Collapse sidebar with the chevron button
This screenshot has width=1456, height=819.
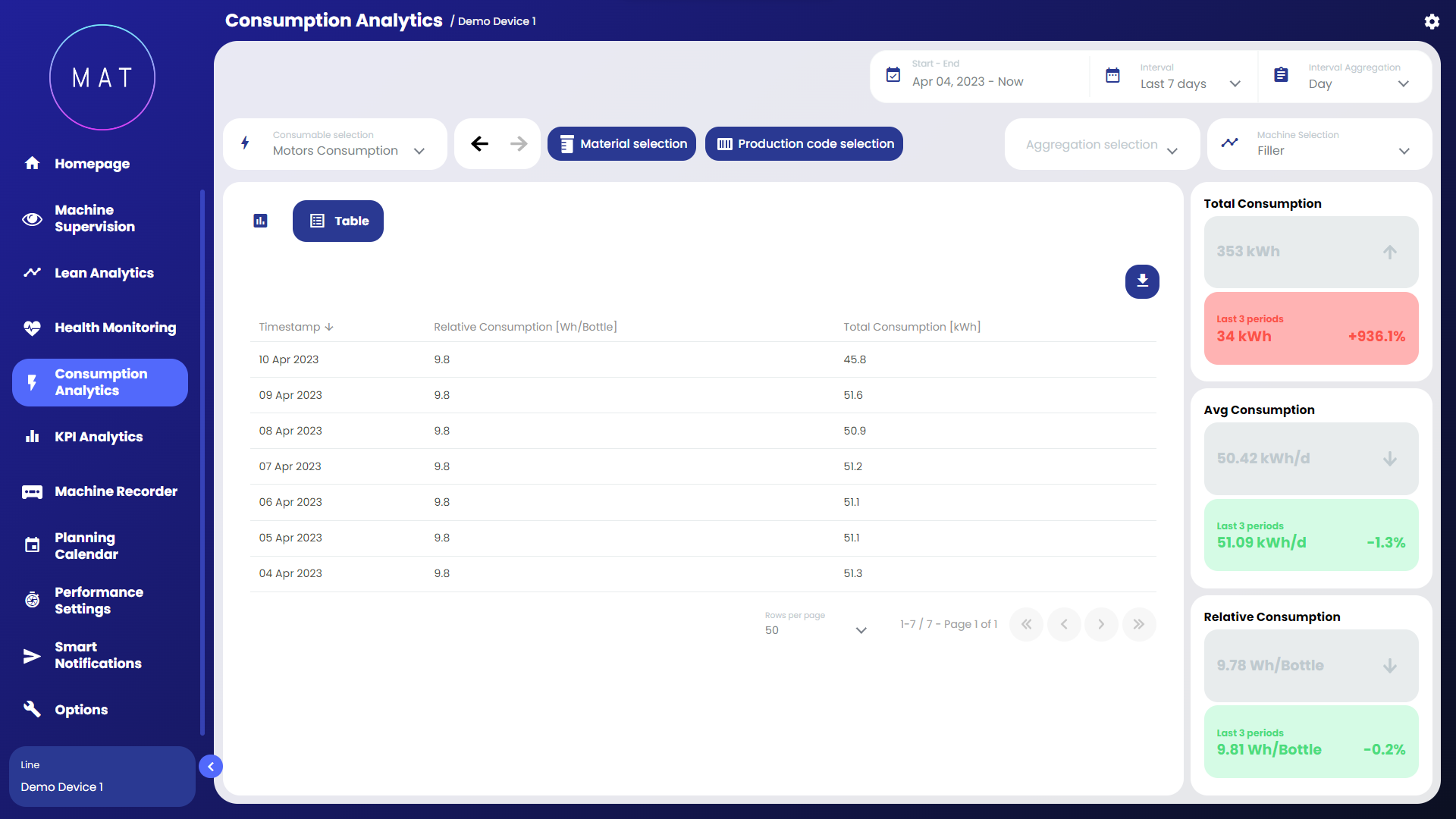coord(211,767)
